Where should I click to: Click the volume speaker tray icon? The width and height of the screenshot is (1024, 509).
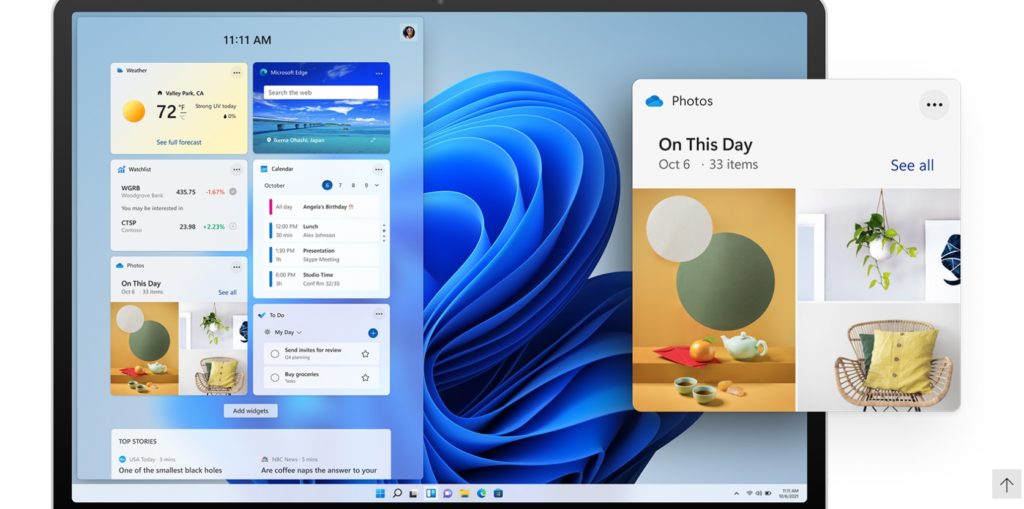(759, 493)
